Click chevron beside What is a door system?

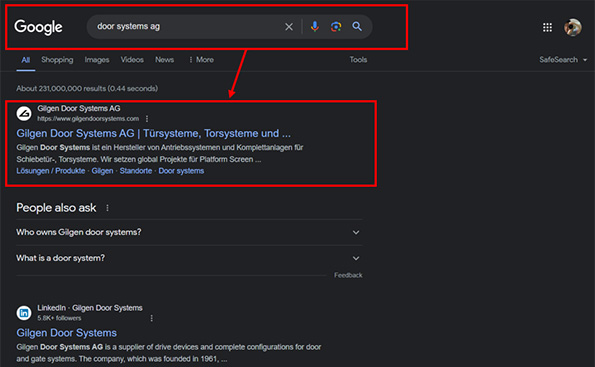[356, 258]
